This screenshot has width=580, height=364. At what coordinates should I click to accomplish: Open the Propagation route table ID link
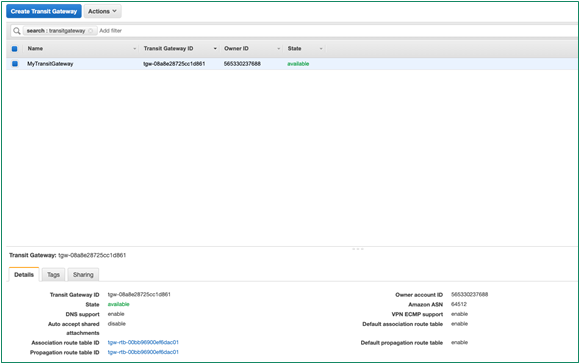(x=143, y=352)
